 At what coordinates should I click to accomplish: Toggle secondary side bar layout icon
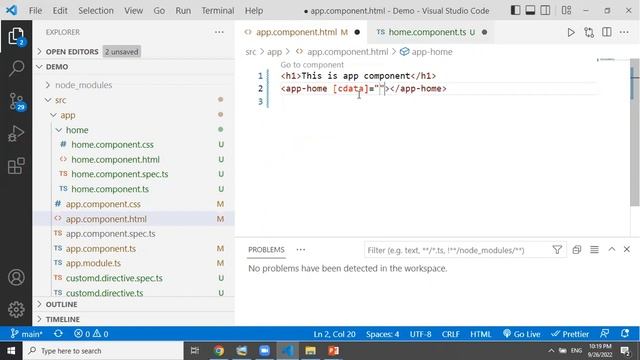click(x=545, y=10)
